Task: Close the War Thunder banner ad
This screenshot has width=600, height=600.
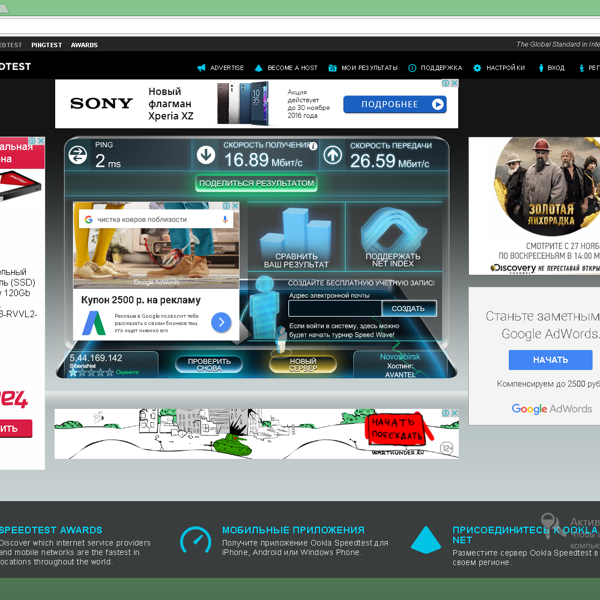Action: tap(454, 413)
